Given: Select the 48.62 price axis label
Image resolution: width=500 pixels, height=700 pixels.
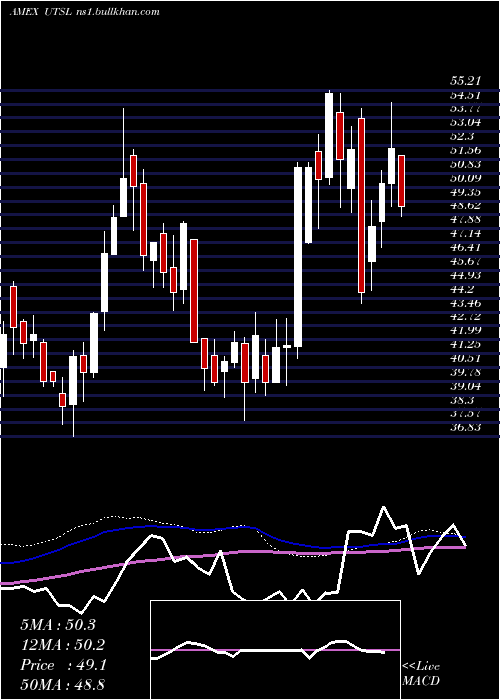Looking at the screenshot, I should click(x=465, y=205).
